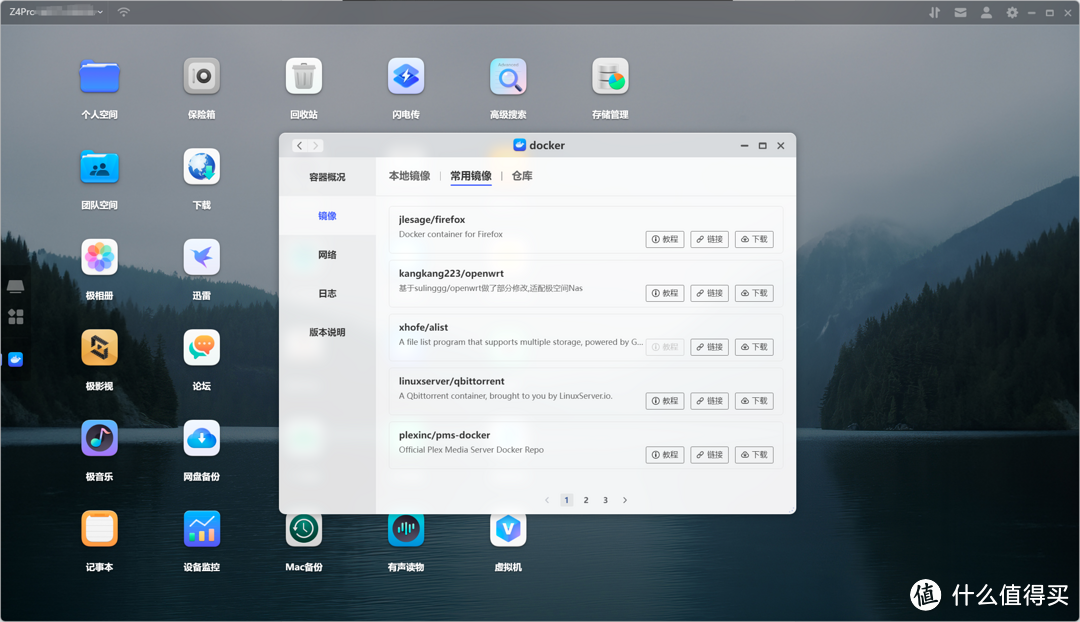Expand the Z4Pro device dropdown
1080x622 pixels.
coord(100,12)
